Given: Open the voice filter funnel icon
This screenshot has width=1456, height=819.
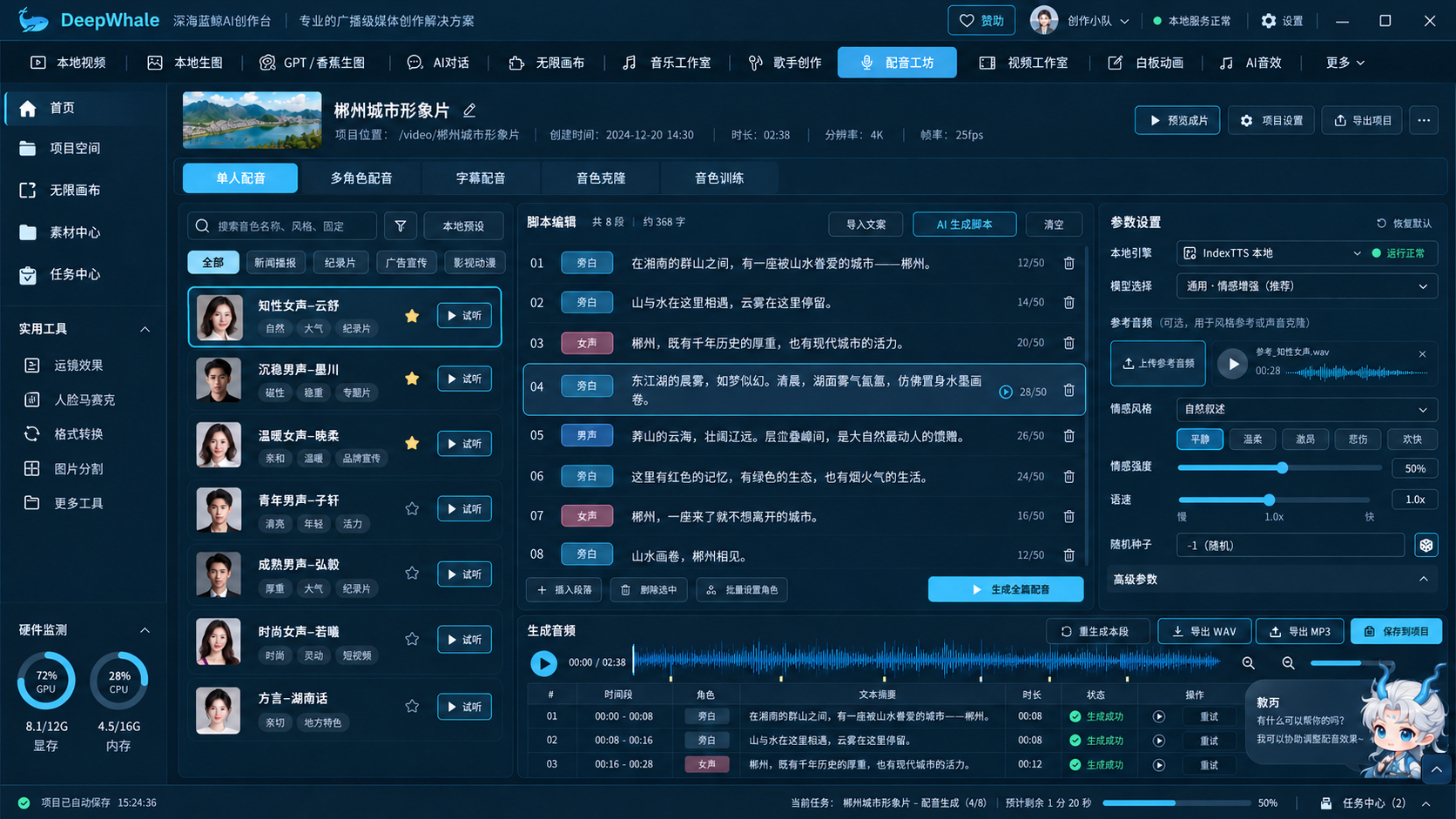Looking at the screenshot, I should pyautogui.click(x=401, y=226).
